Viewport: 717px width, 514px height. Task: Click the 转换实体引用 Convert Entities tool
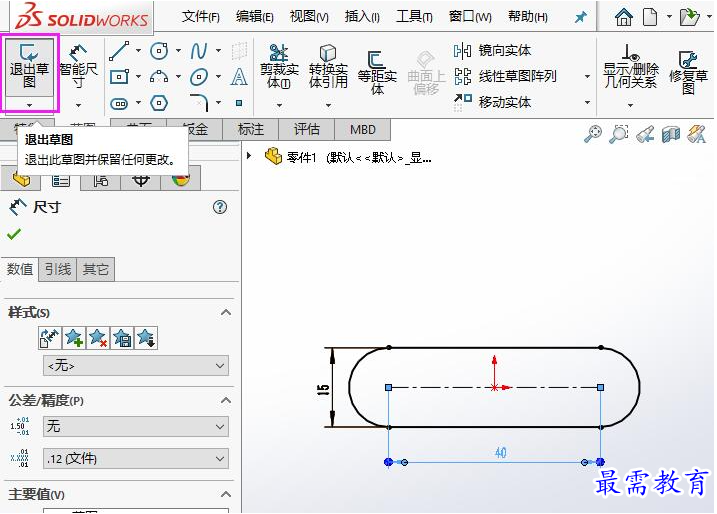[x=328, y=67]
